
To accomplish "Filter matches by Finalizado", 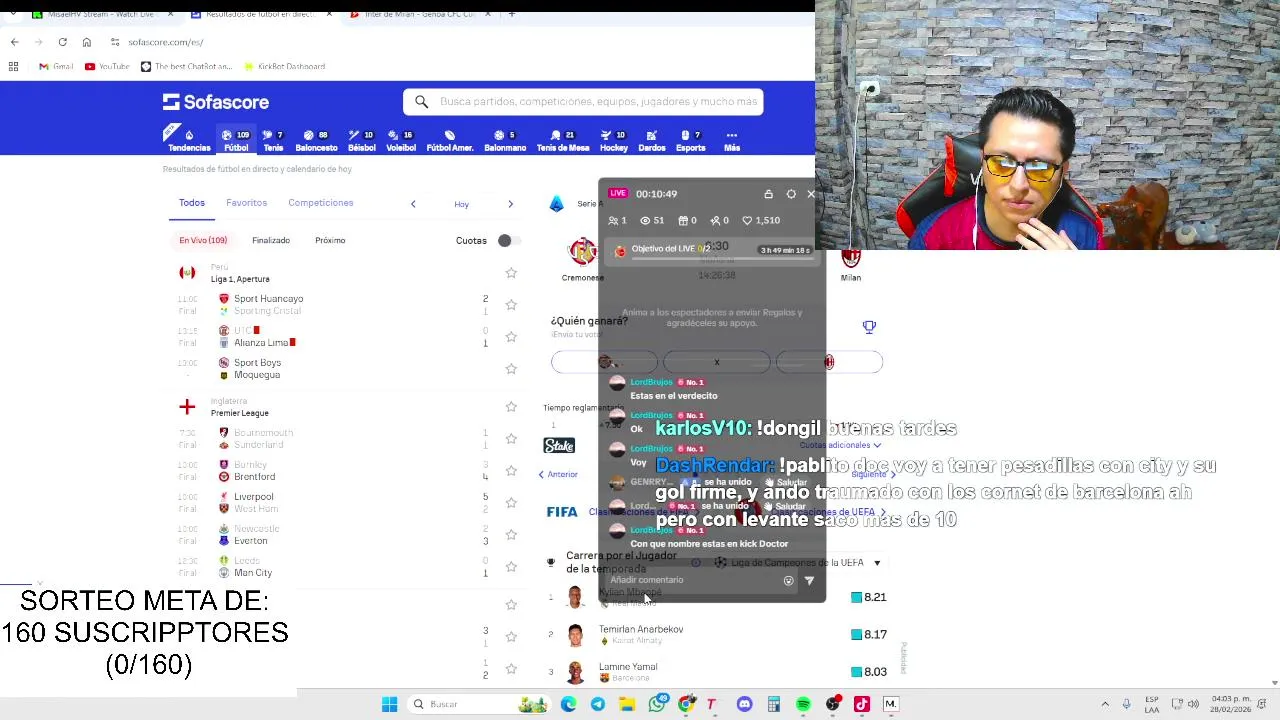I will [x=271, y=240].
